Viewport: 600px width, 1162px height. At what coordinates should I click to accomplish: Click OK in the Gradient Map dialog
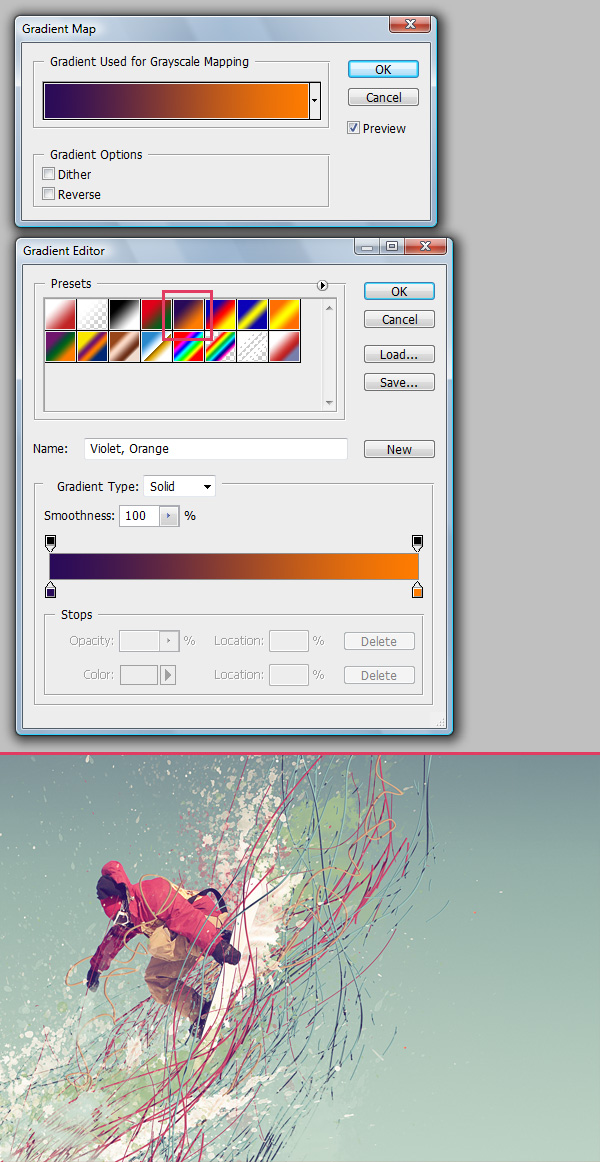pyautogui.click(x=383, y=69)
